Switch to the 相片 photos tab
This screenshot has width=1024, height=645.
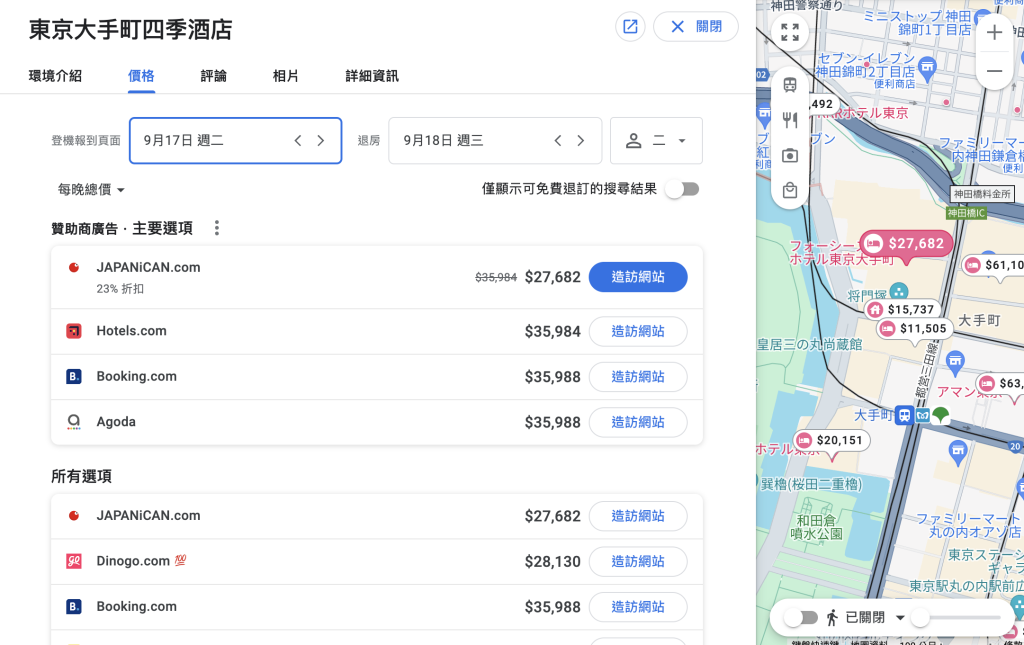(286, 76)
